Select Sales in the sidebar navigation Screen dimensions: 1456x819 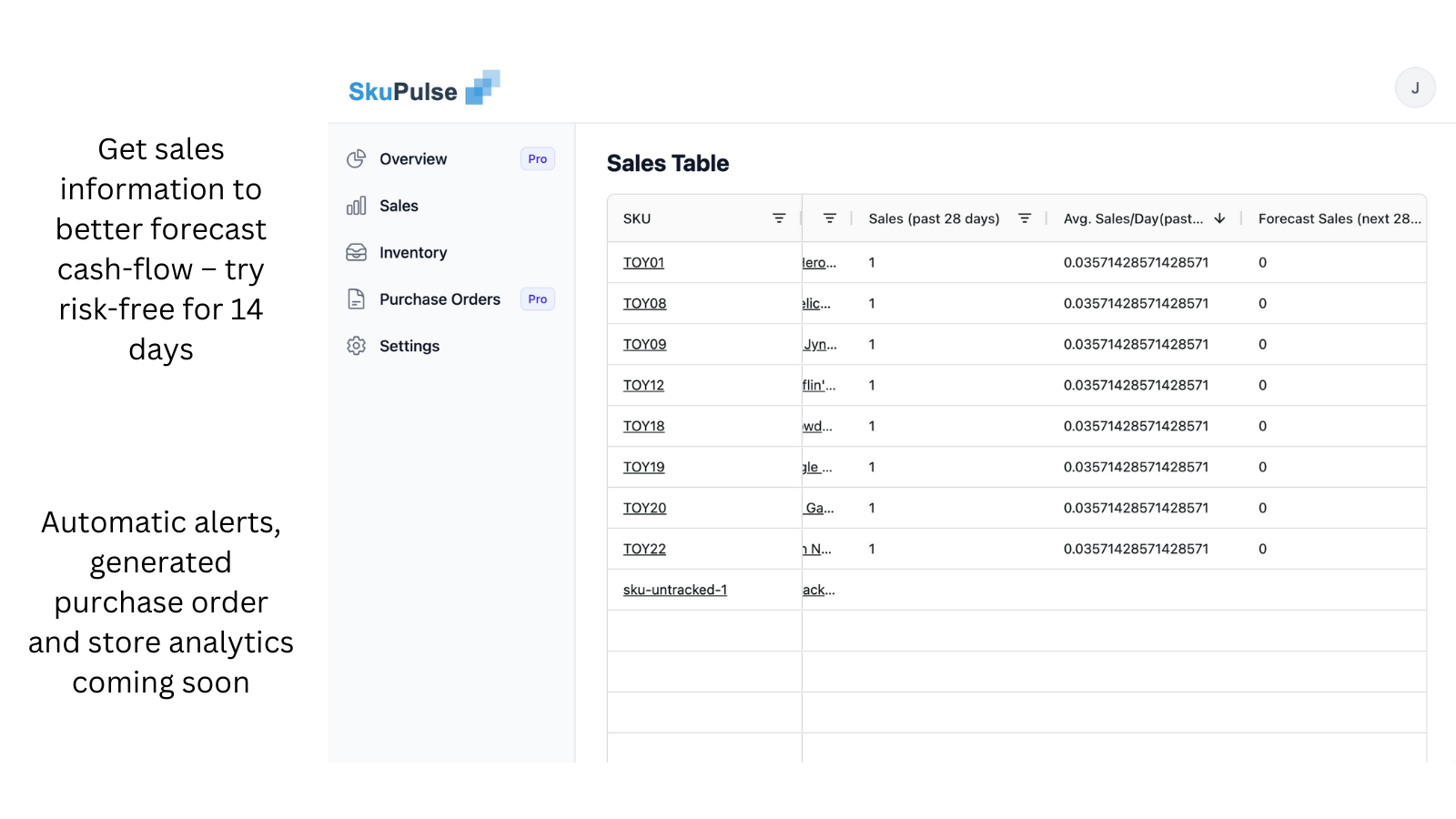(x=399, y=206)
